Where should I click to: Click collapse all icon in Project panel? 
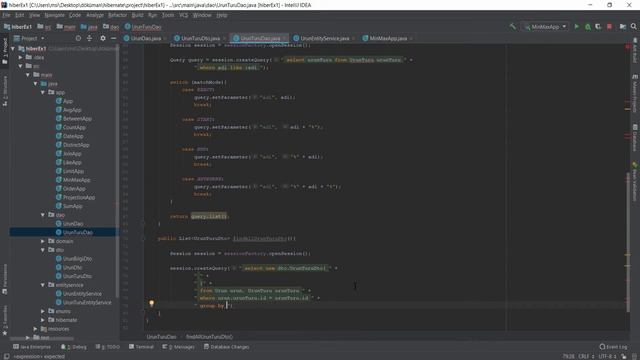click(89, 38)
